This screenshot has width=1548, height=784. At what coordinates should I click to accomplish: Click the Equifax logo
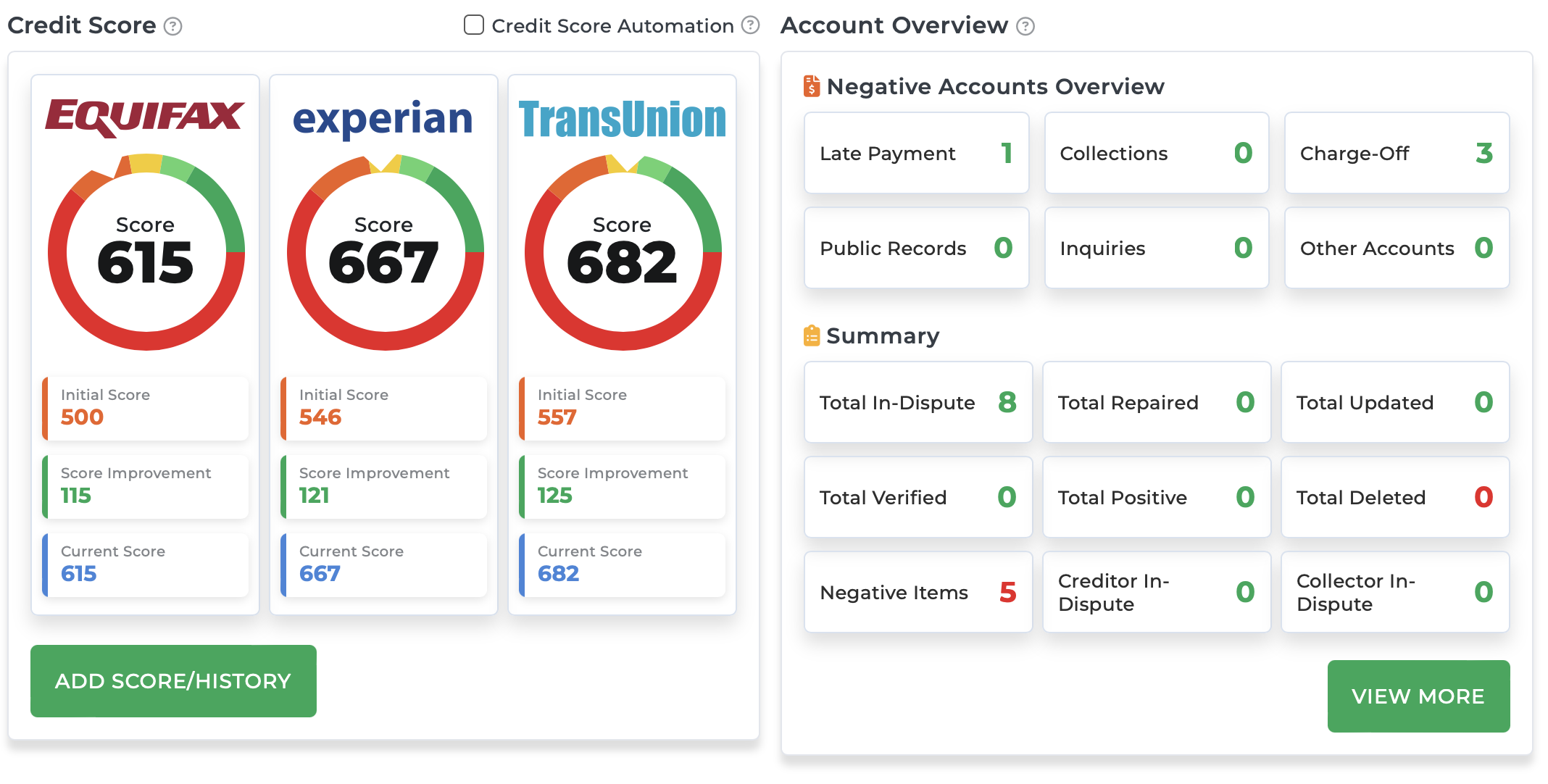coord(145,117)
